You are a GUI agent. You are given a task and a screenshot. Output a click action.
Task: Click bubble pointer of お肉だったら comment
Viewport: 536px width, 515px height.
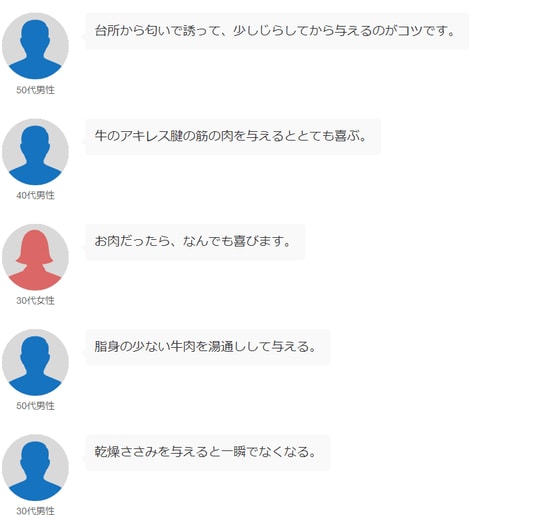[x=84, y=246]
